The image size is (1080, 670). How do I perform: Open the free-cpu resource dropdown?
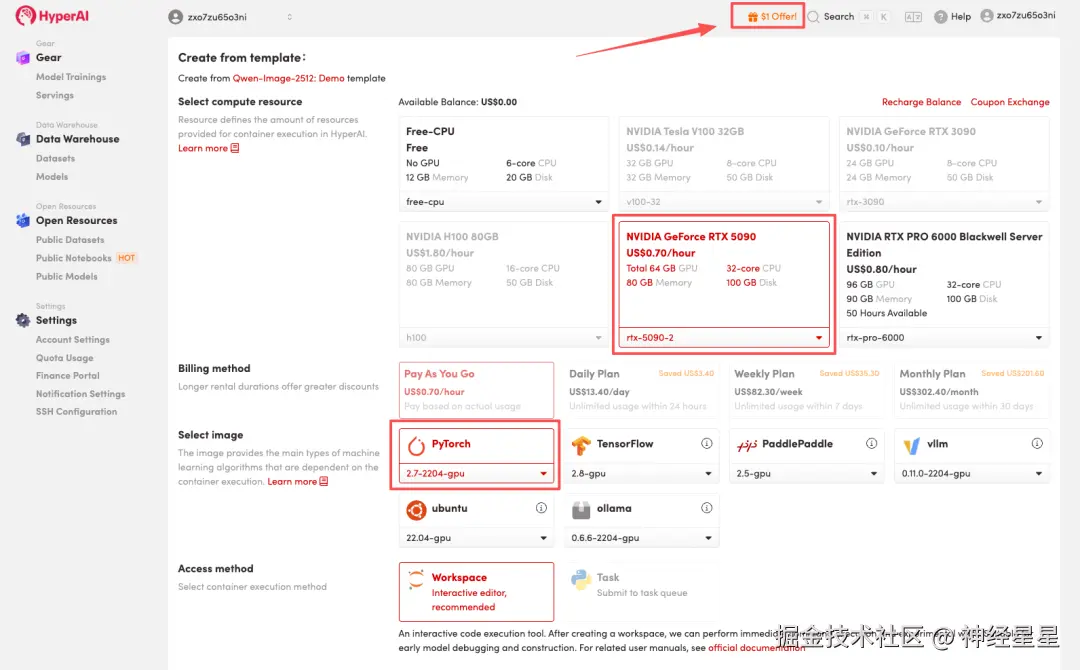pos(503,202)
